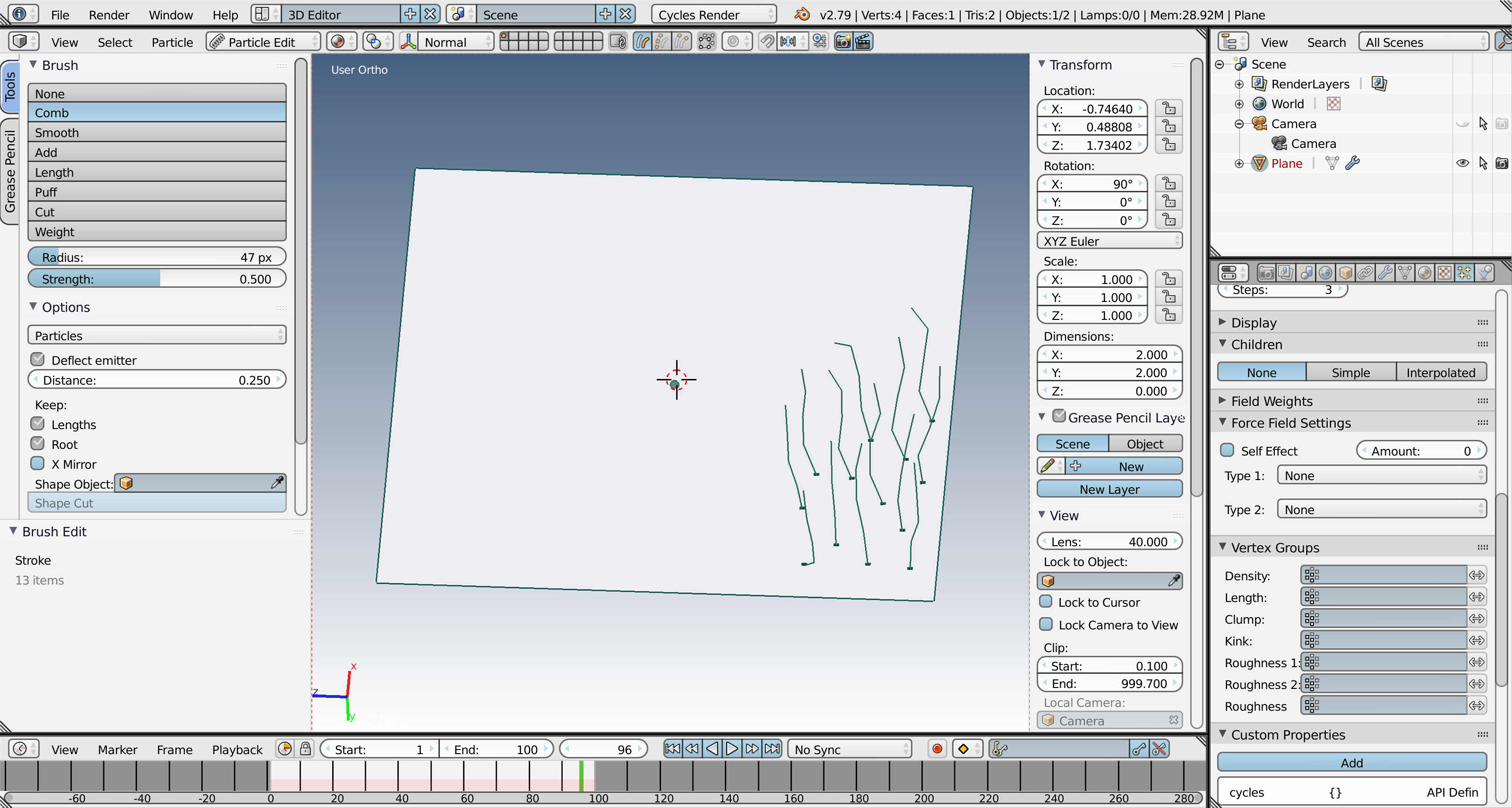The height and width of the screenshot is (808, 1512).
Task: Open the Render Layers properties tab
Action: pyautogui.click(x=1286, y=272)
